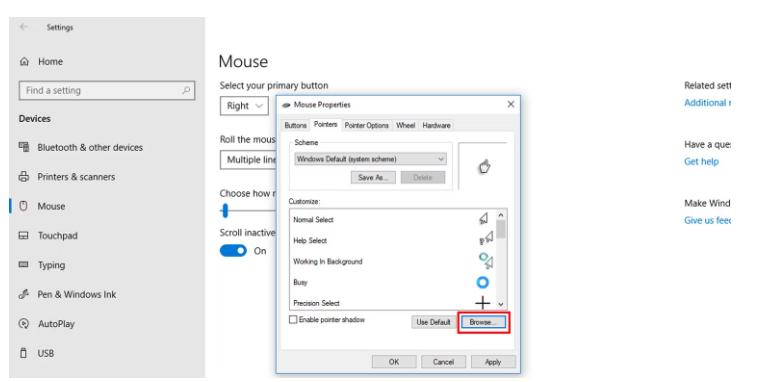This screenshot has height=382, width=773.
Task: Open the Additional mouse options link
Action: (707, 103)
